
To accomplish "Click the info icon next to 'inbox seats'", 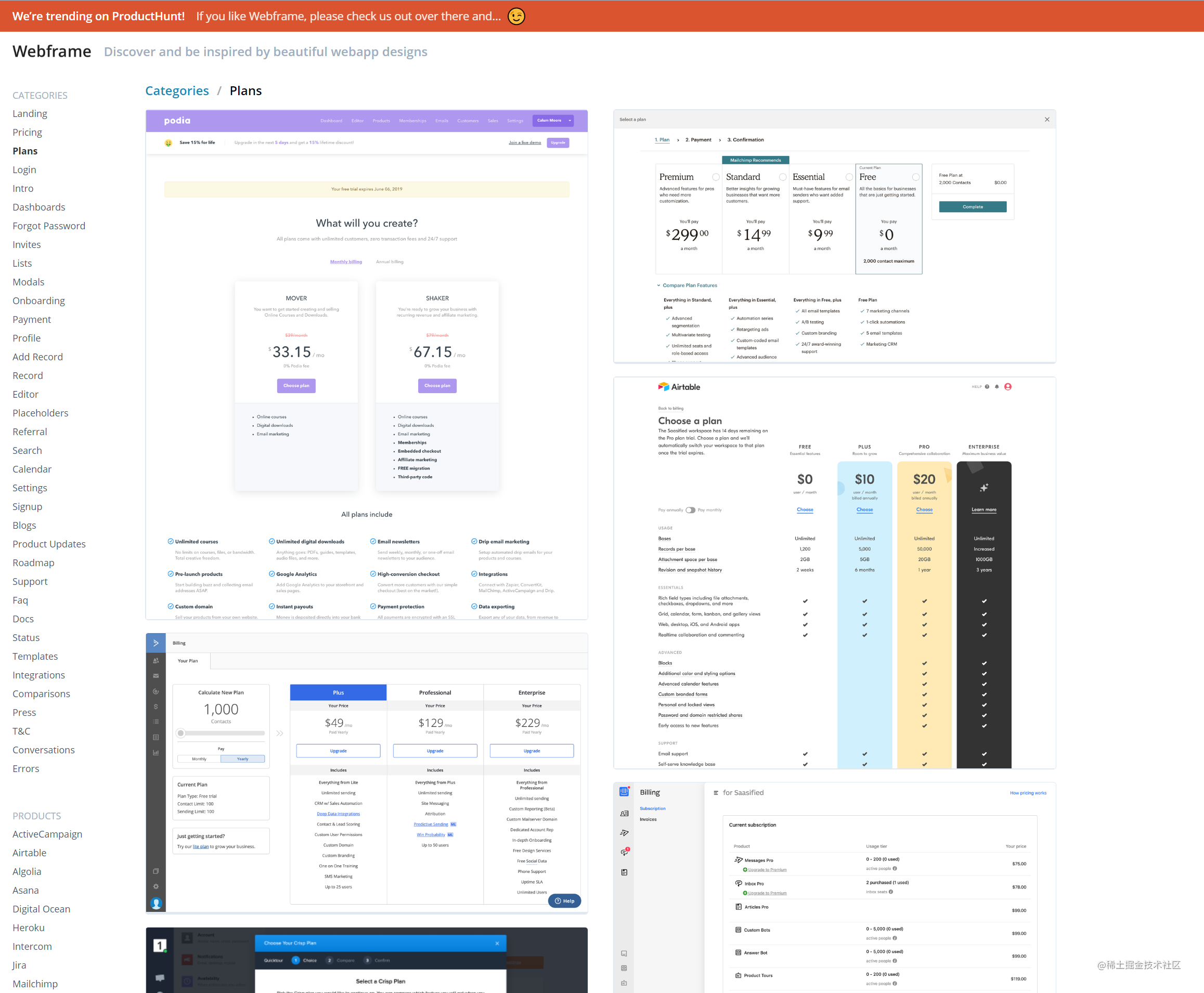I will coord(891,892).
